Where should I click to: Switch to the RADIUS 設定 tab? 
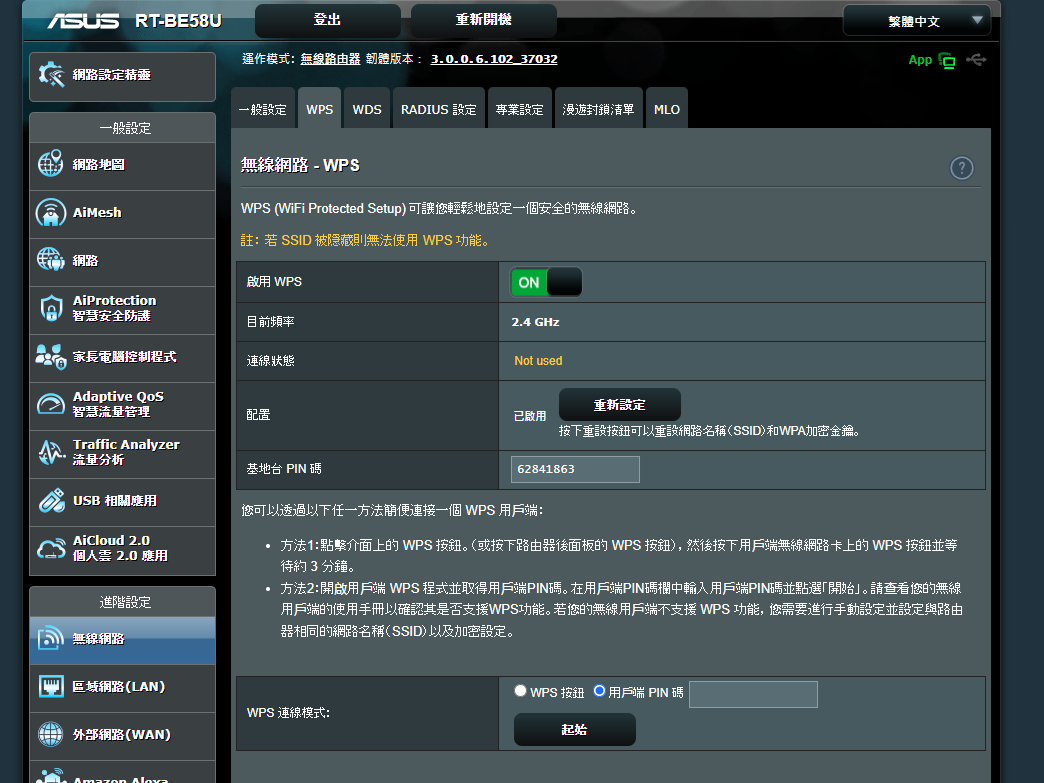pyautogui.click(x=439, y=109)
